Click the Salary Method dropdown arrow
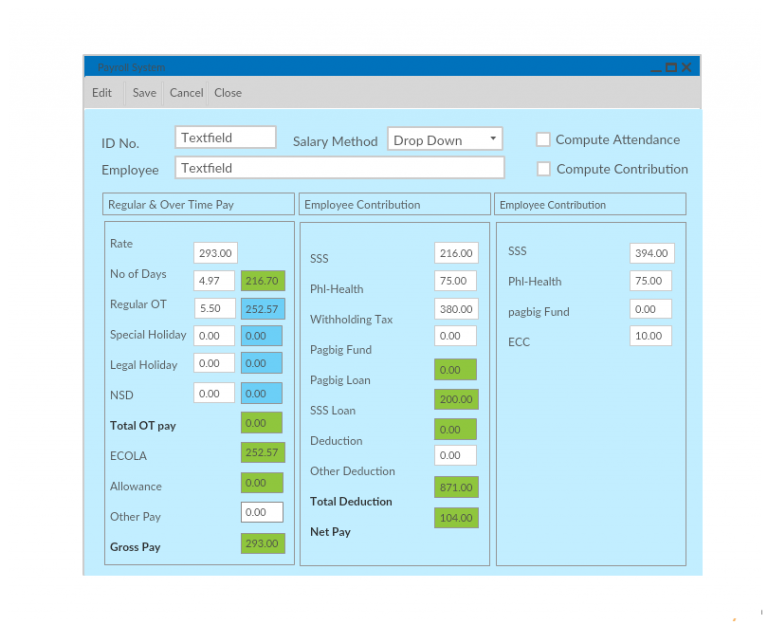 click(493, 139)
